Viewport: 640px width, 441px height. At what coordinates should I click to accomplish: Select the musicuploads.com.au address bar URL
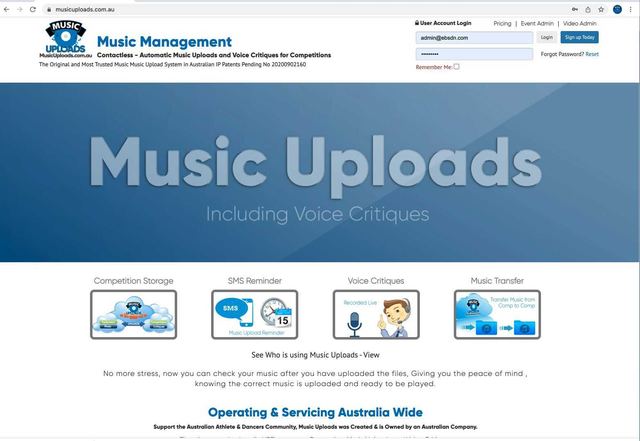(85, 9)
